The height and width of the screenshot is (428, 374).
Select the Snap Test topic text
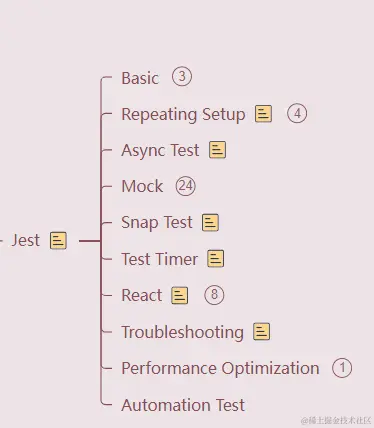tap(157, 223)
